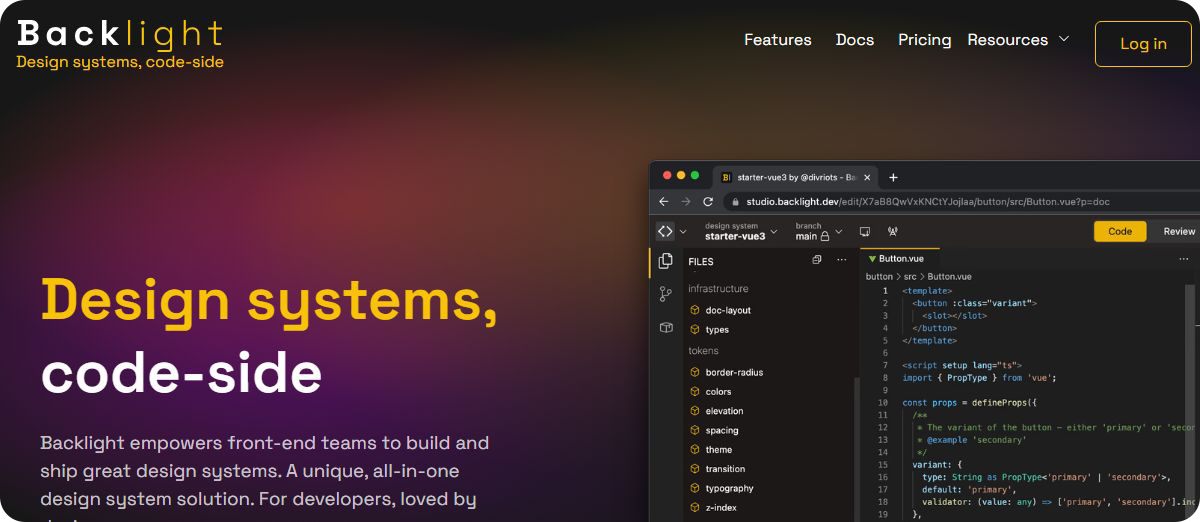The width and height of the screenshot is (1200, 522).
Task: Open the Files explorer sidebar icon
Action: pyautogui.click(x=665, y=261)
